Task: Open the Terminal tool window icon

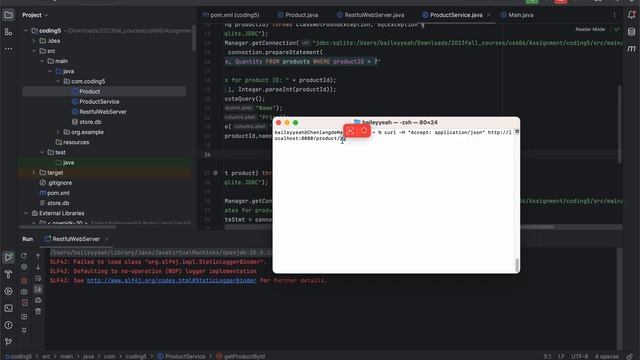Action: [x=8, y=308]
